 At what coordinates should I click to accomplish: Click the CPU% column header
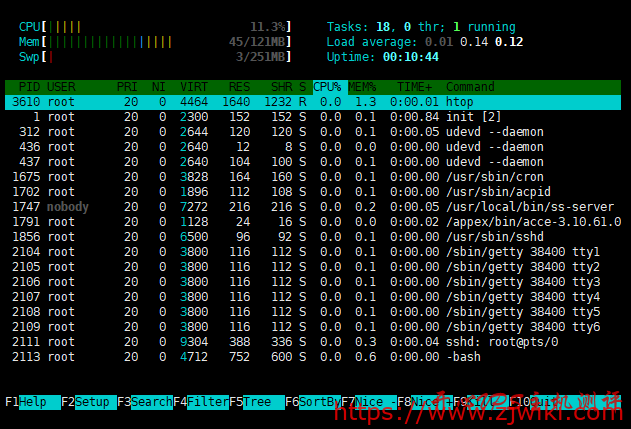[328, 87]
